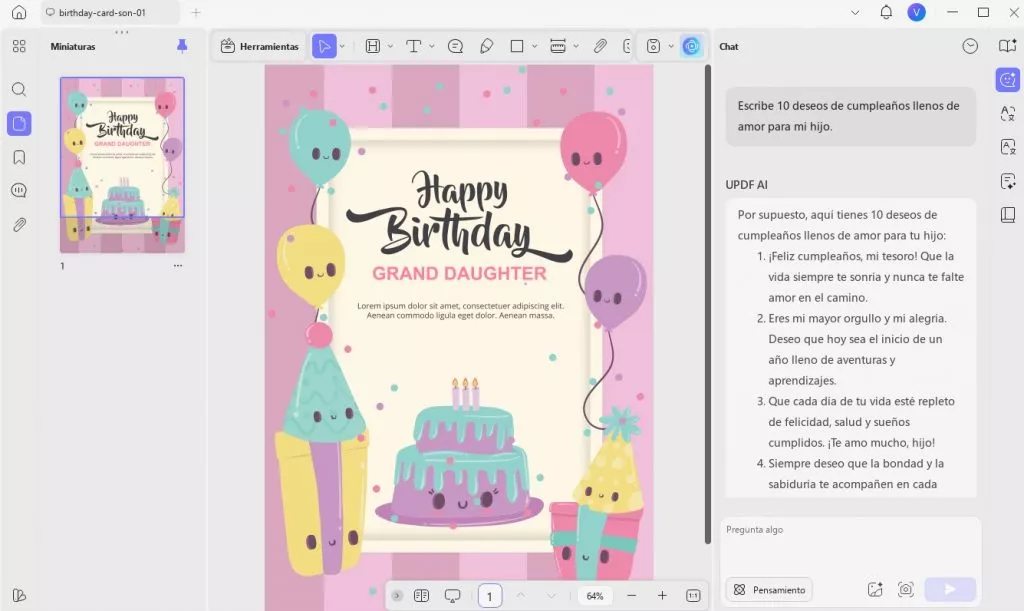The image size is (1024, 611).
Task: Click the bottom-left sidebar icon
Action: (x=19, y=595)
